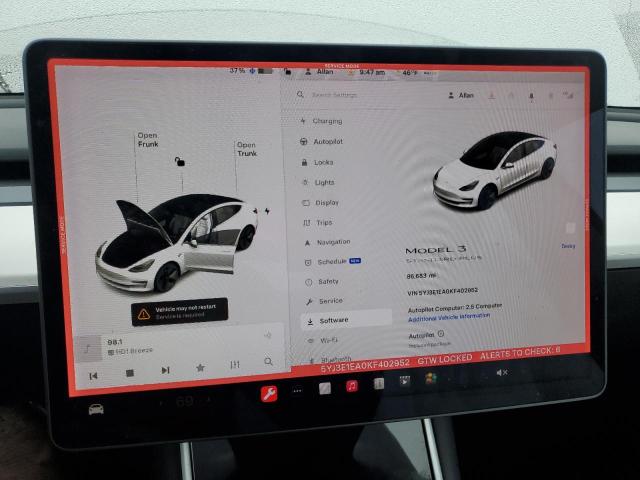The image size is (640, 480).
Task: Tap the white Model 3 image on Software page
Action: (495, 170)
